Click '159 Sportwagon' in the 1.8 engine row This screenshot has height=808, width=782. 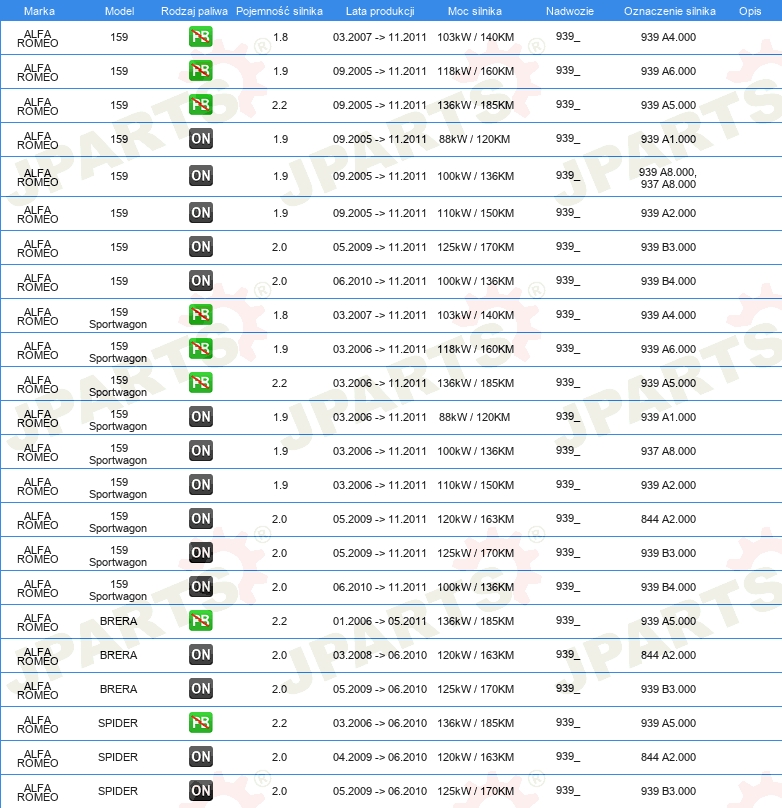pyautogui.click(x=118, y=318)
